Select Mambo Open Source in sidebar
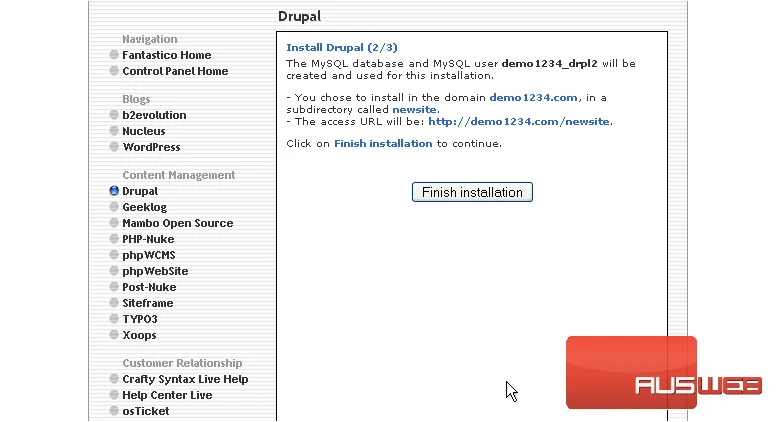 point(178,223)
